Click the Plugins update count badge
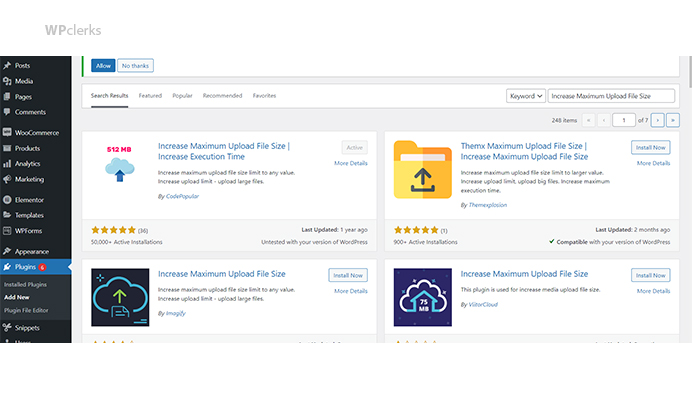Screen dimensions: 692x399 tap(42, 267)
